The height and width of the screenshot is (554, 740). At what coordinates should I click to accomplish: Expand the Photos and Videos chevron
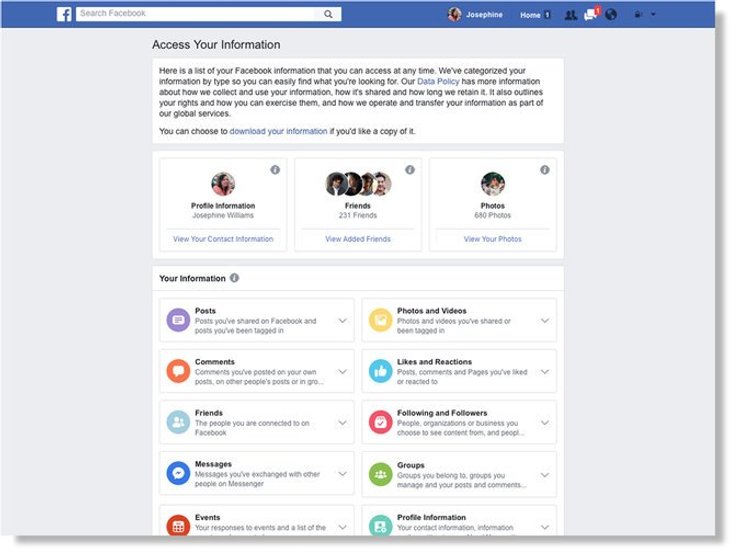pyautogui.click(x=545, y=320)
